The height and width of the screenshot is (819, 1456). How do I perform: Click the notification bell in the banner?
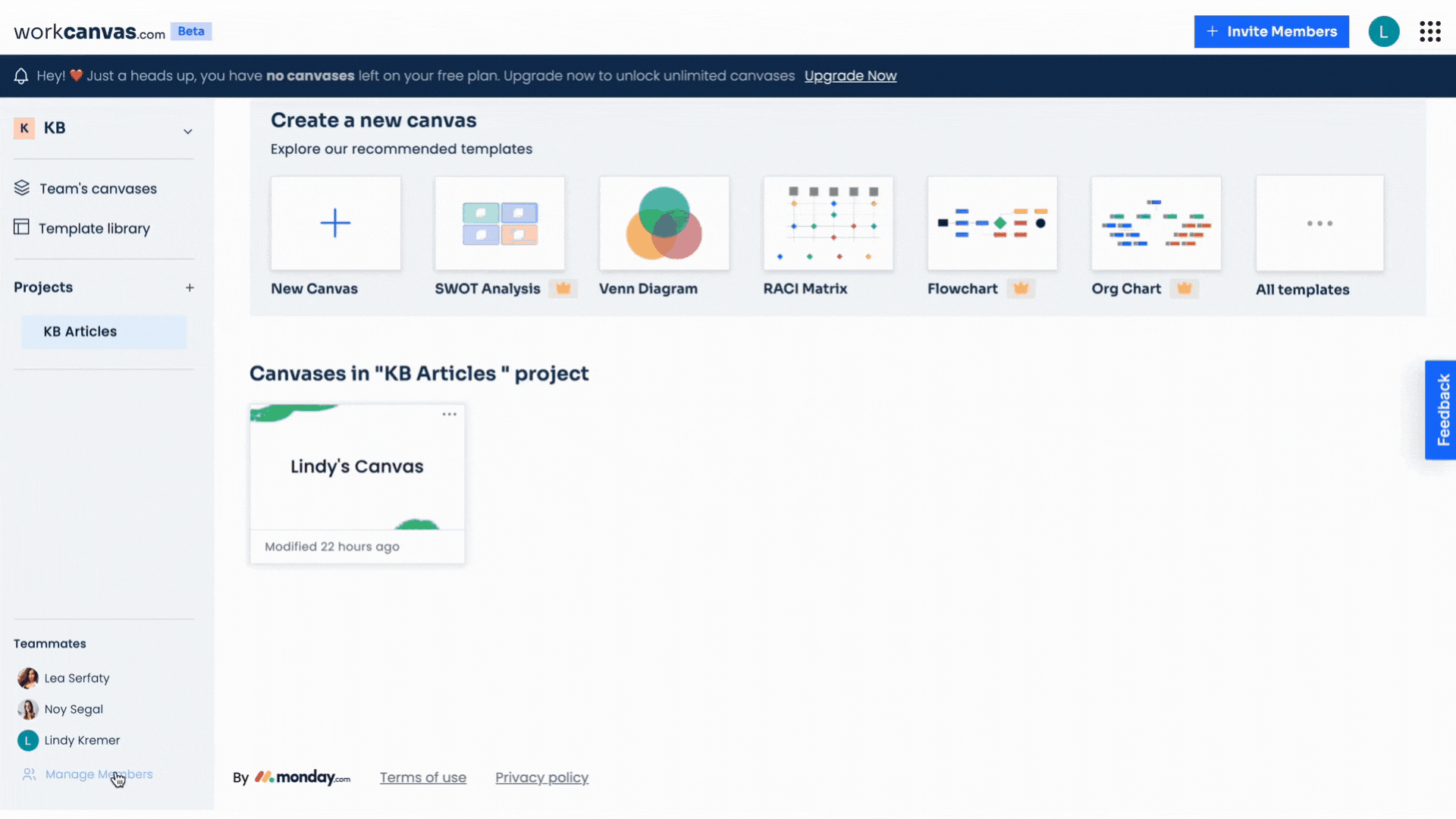pyautogui.click(x=20, y=75)
